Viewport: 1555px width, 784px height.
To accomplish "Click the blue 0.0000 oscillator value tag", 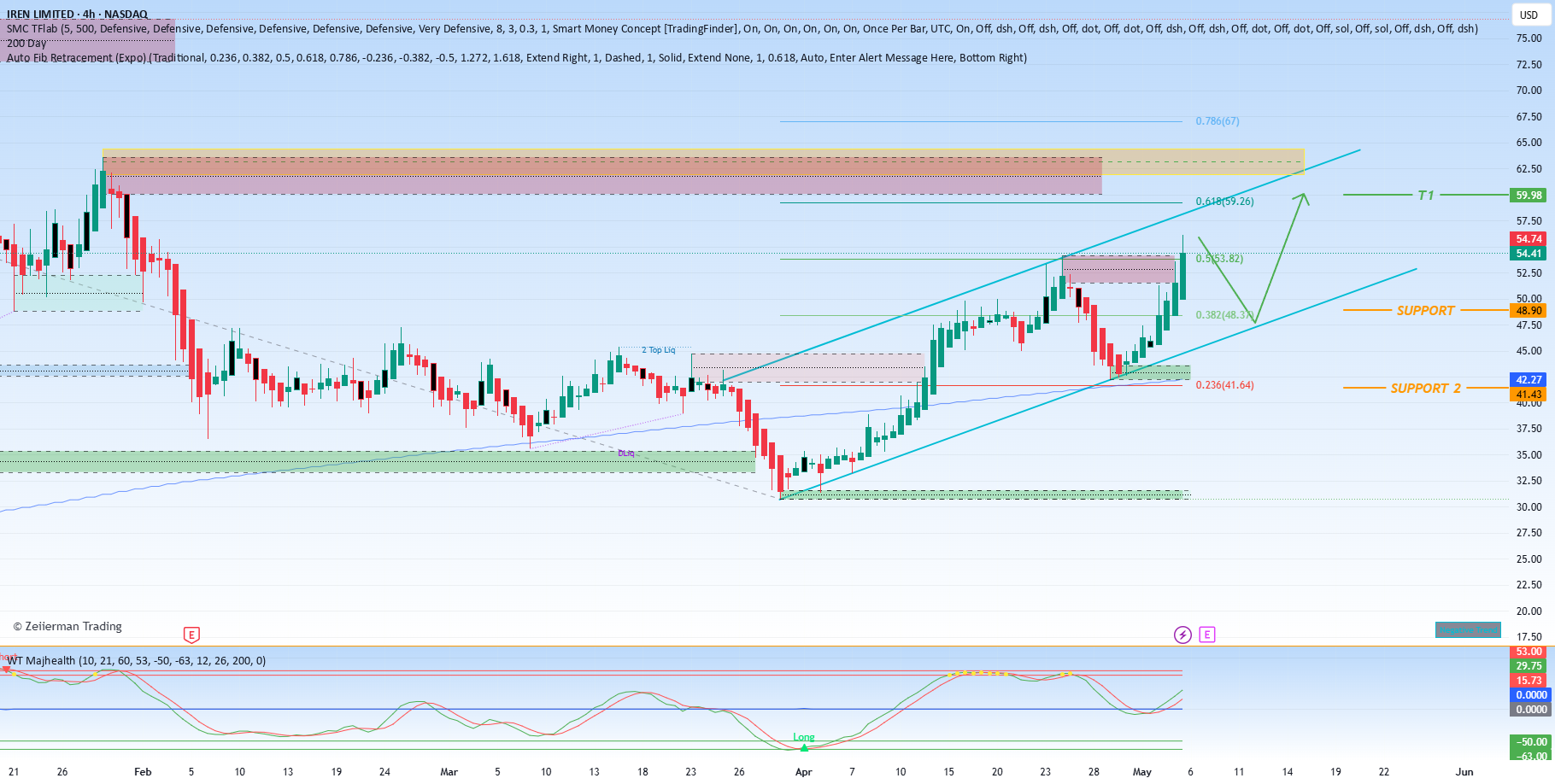I will click(x=1531, y=695).
